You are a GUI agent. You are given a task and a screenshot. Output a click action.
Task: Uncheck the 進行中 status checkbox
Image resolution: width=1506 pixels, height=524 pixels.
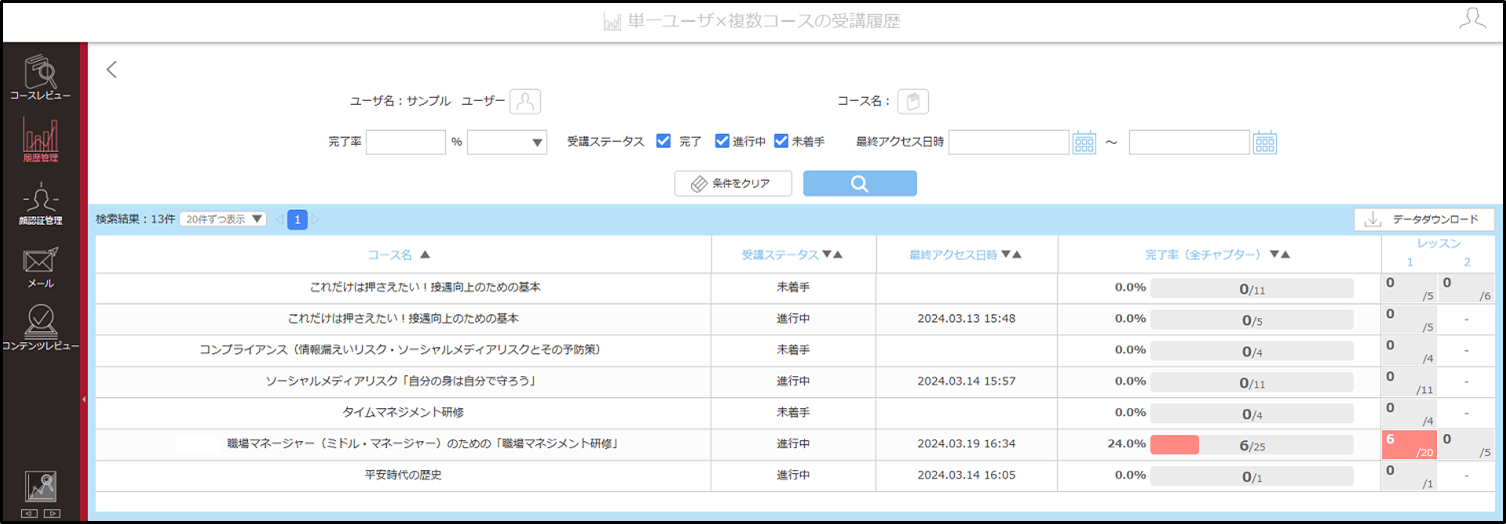[x=722, y=141]
